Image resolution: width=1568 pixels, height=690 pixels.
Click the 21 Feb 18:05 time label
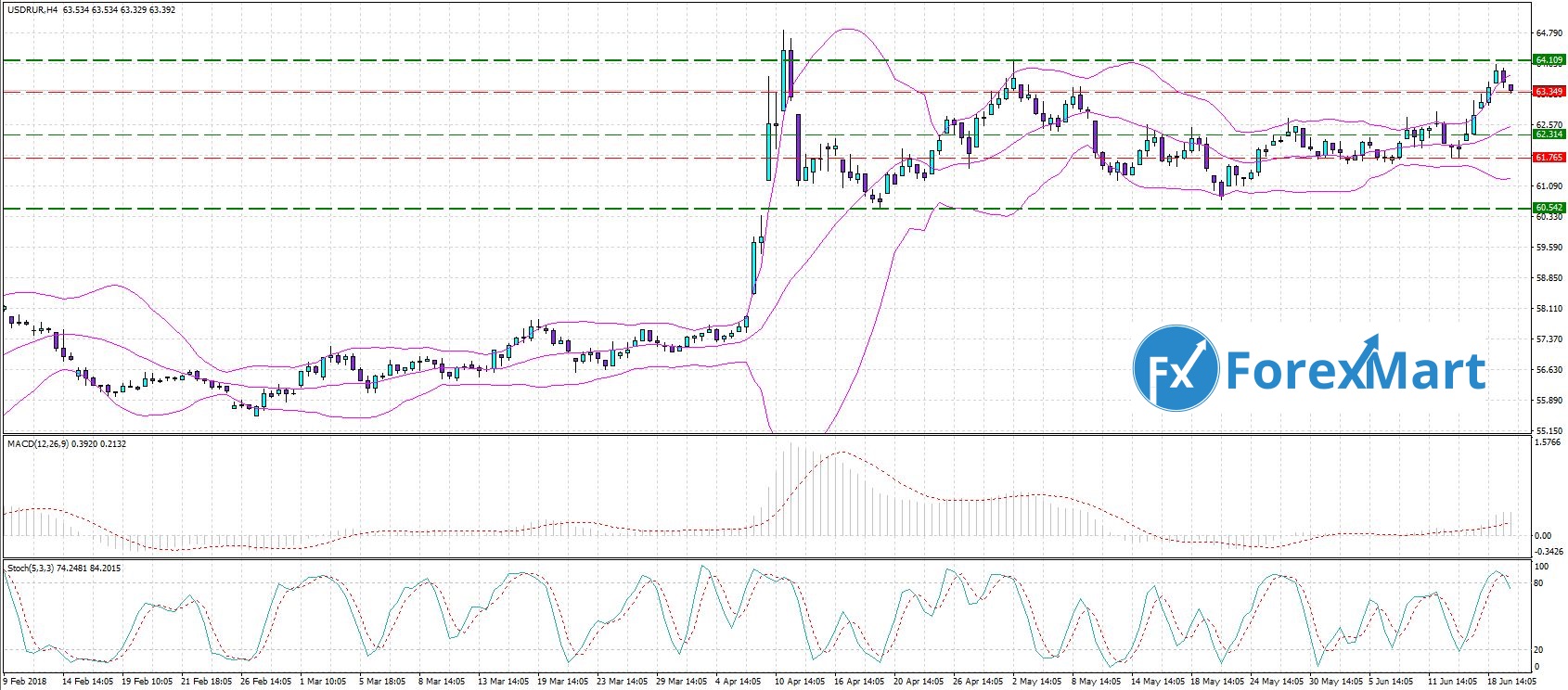(207, 682)
